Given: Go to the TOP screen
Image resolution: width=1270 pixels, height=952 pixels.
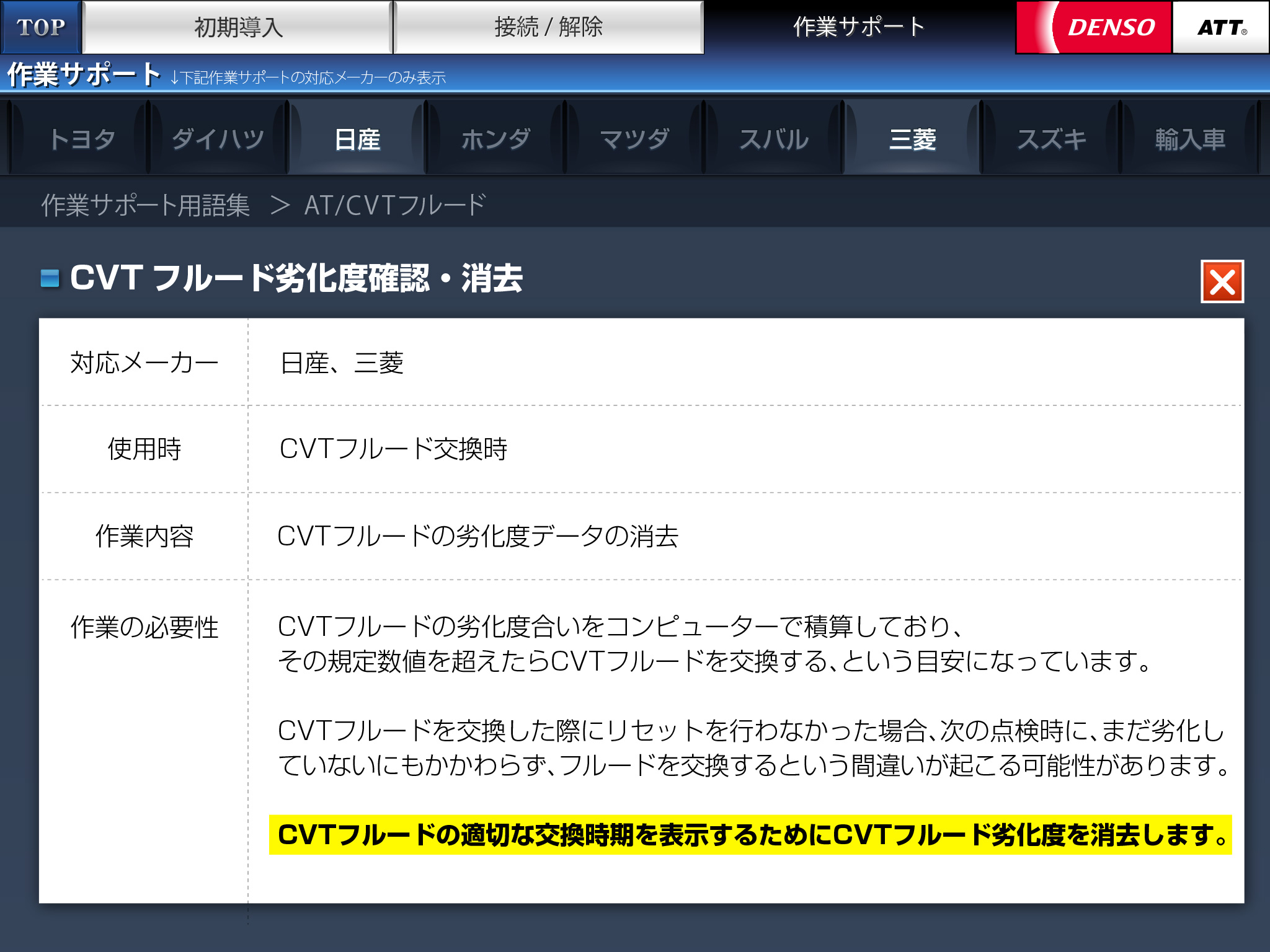Looking at the screenshot, I should click(x=41, y=27).
